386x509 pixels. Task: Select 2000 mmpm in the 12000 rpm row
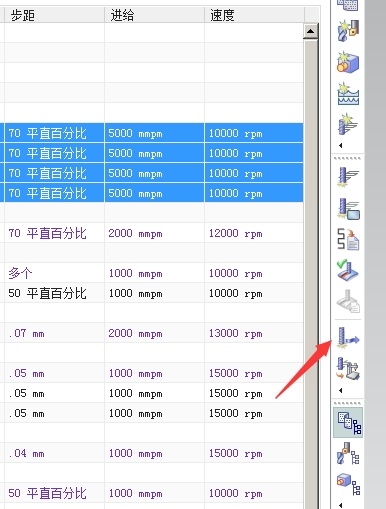coord(154,233)
